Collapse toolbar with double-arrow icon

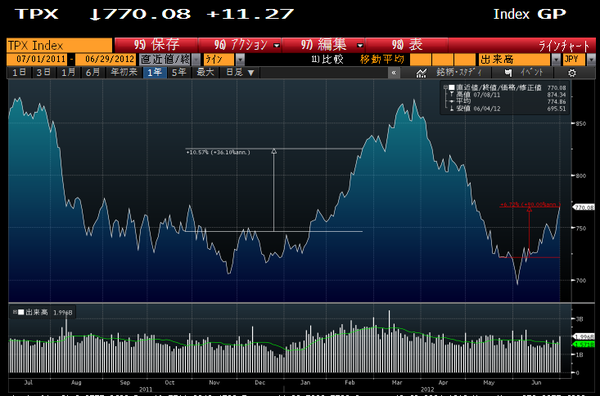click(393, 73)
